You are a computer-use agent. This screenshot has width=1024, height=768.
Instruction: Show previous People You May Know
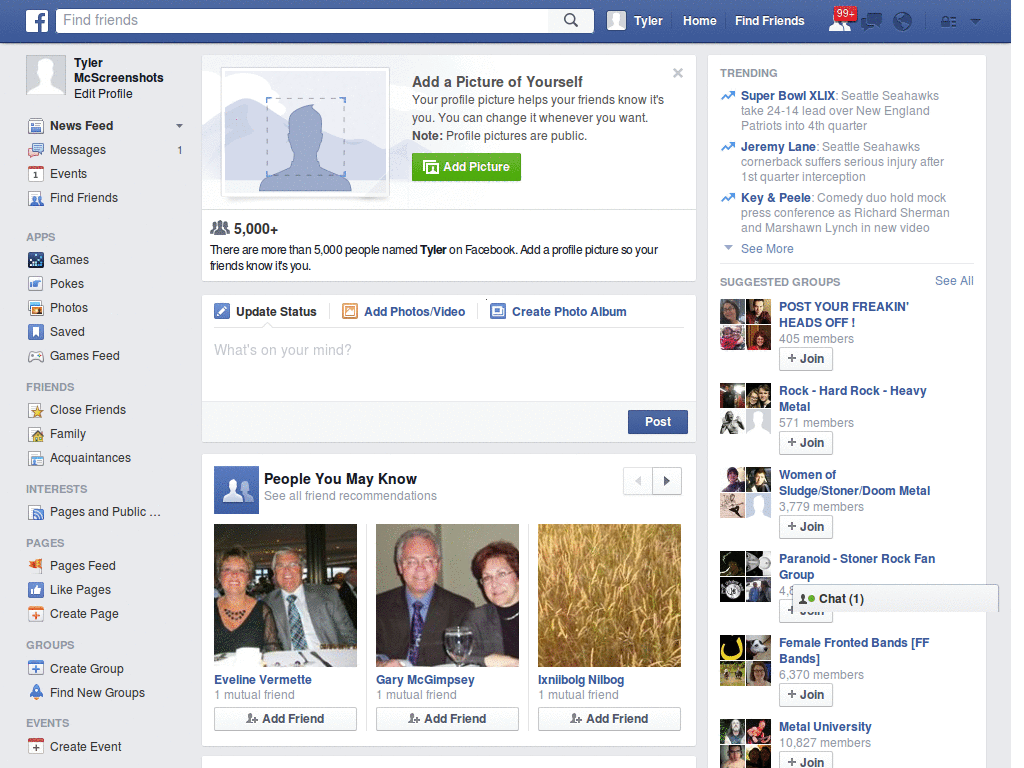pos(638,481)
